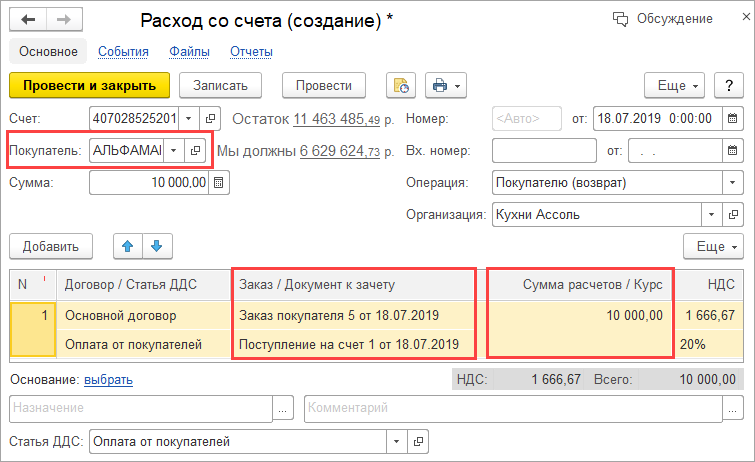Open the calculator for the Сумма field
Image resolution: width=755 pixels, height=462 pixels.
[x=219, y=183]
